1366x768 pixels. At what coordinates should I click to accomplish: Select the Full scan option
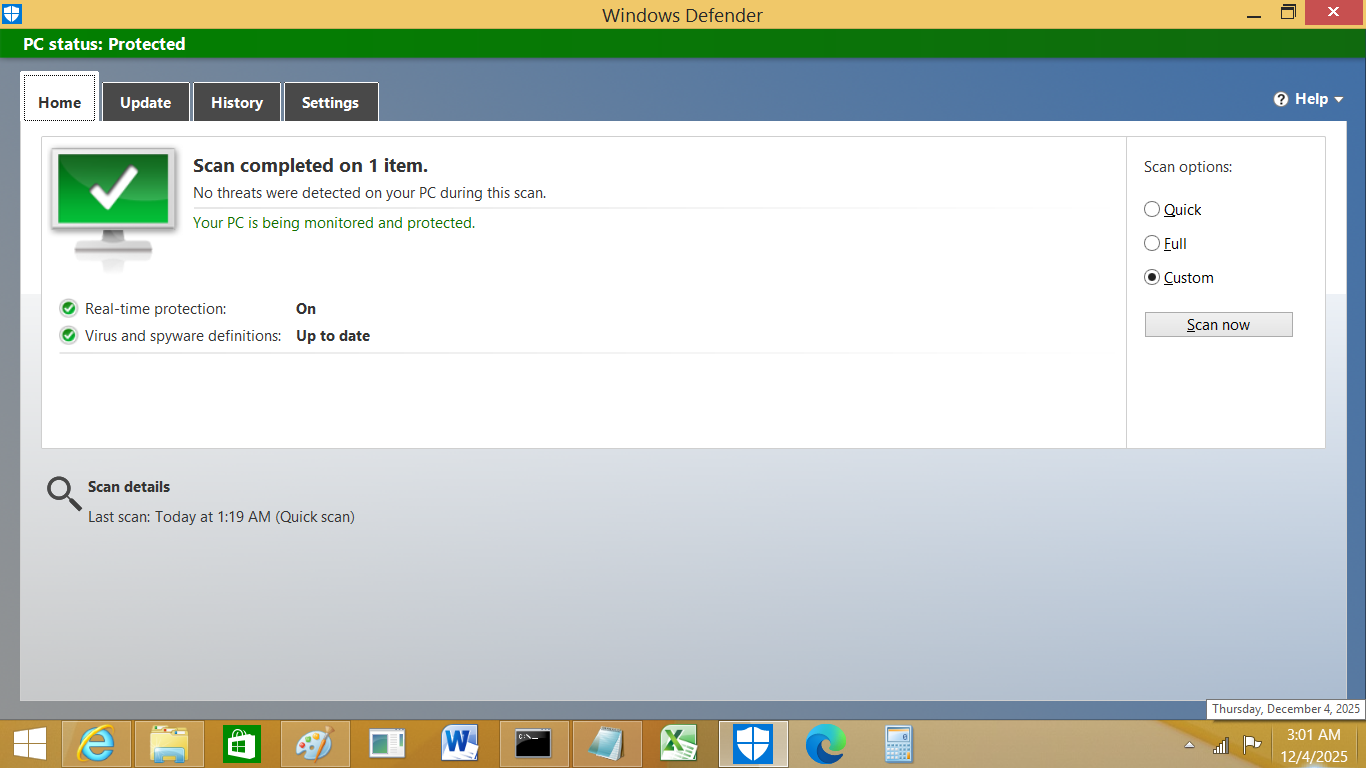pyautogui.click(x=1152, y=244)
